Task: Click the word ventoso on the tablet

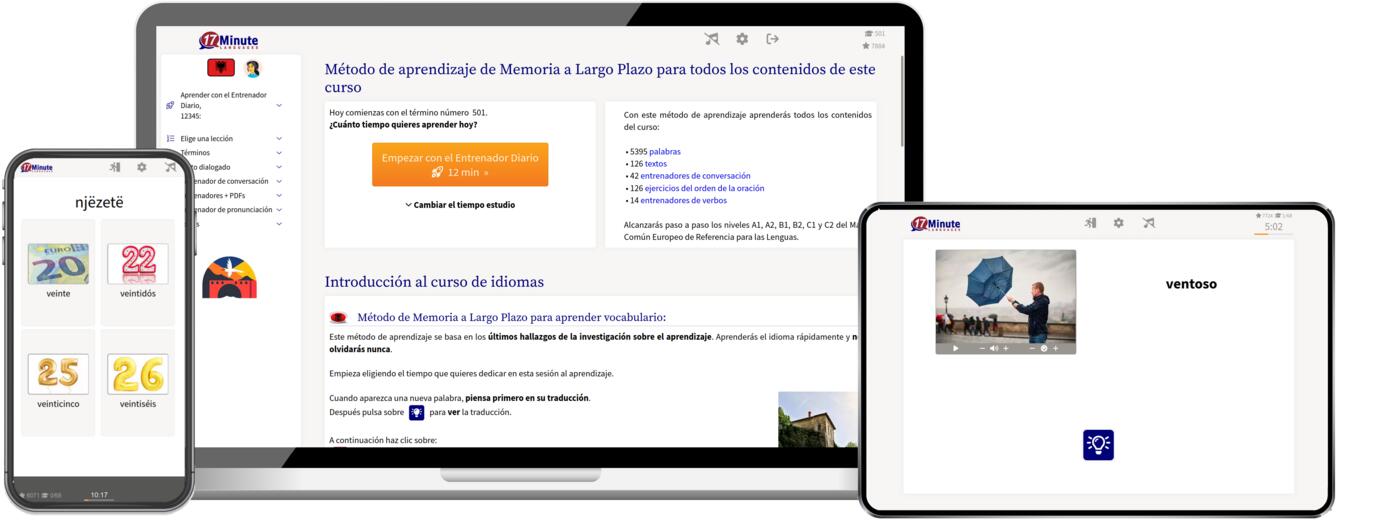Action: pos(1191,284)
